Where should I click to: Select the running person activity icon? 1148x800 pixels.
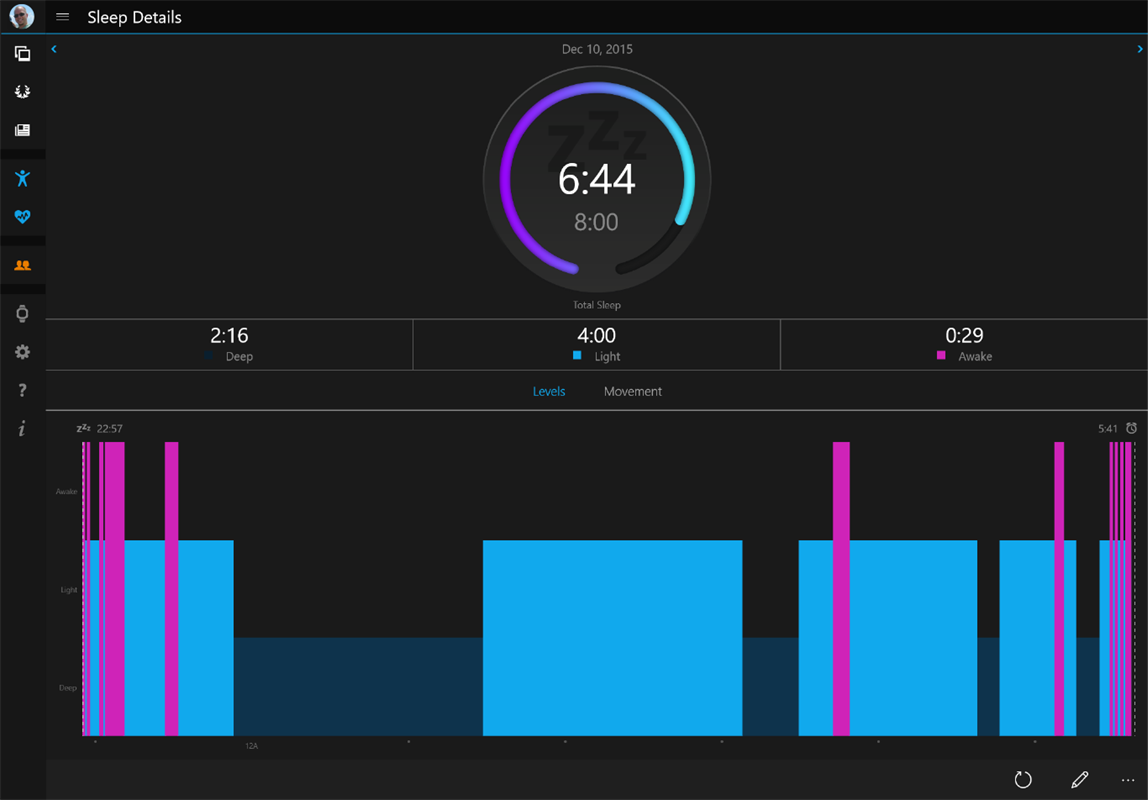(22, 178)
